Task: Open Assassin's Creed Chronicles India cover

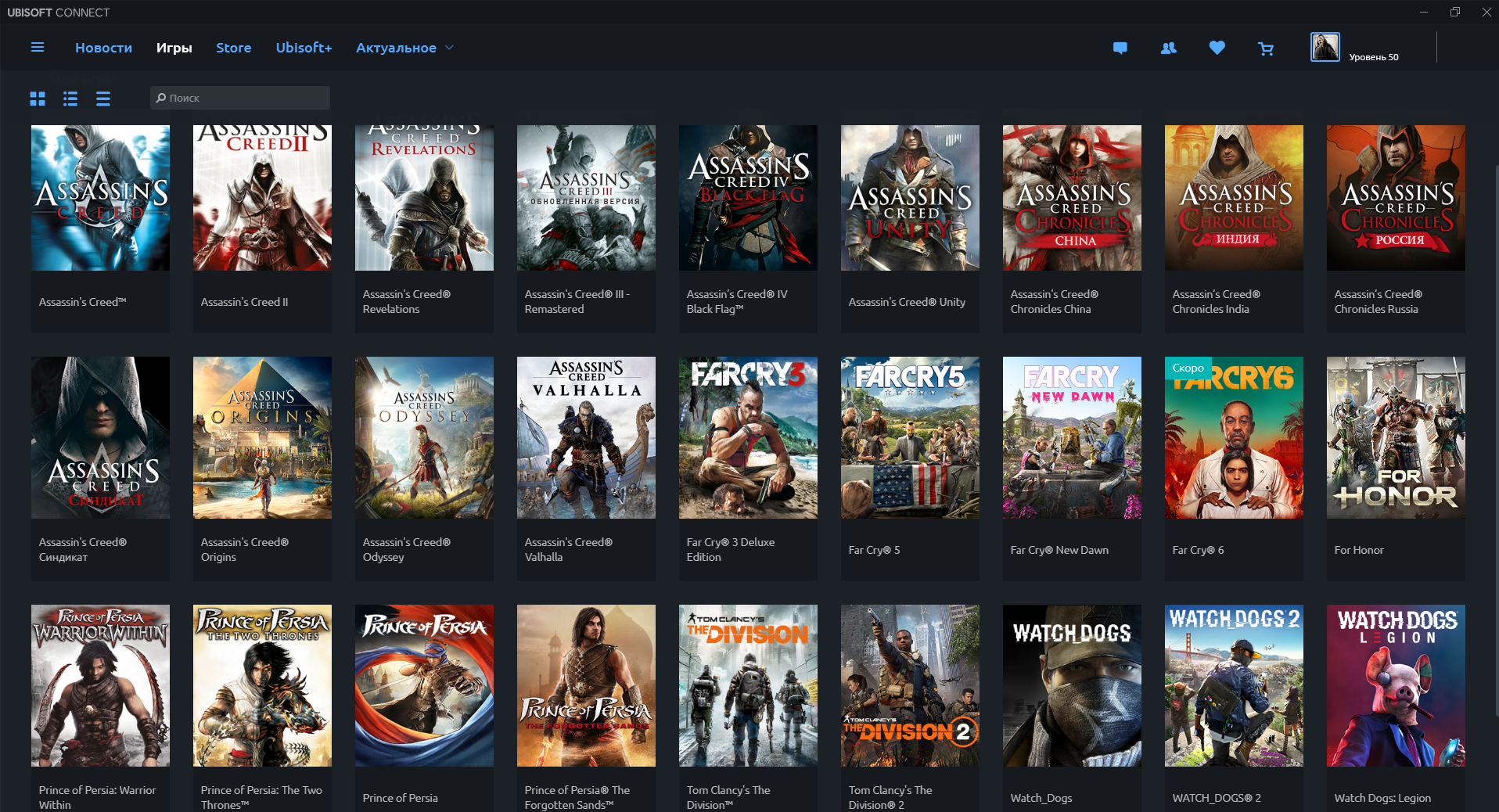Action: [1234, 198]
